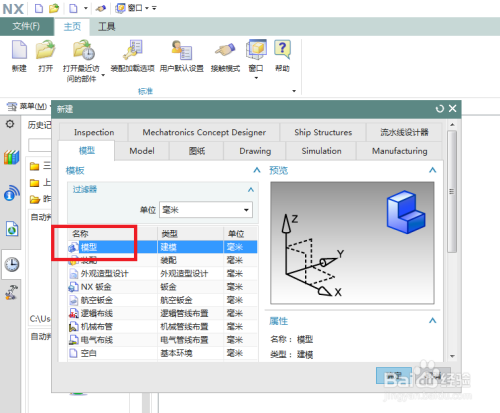
Task: Select the 外观造型设计 template row
Action: click(x=163, y=274)
